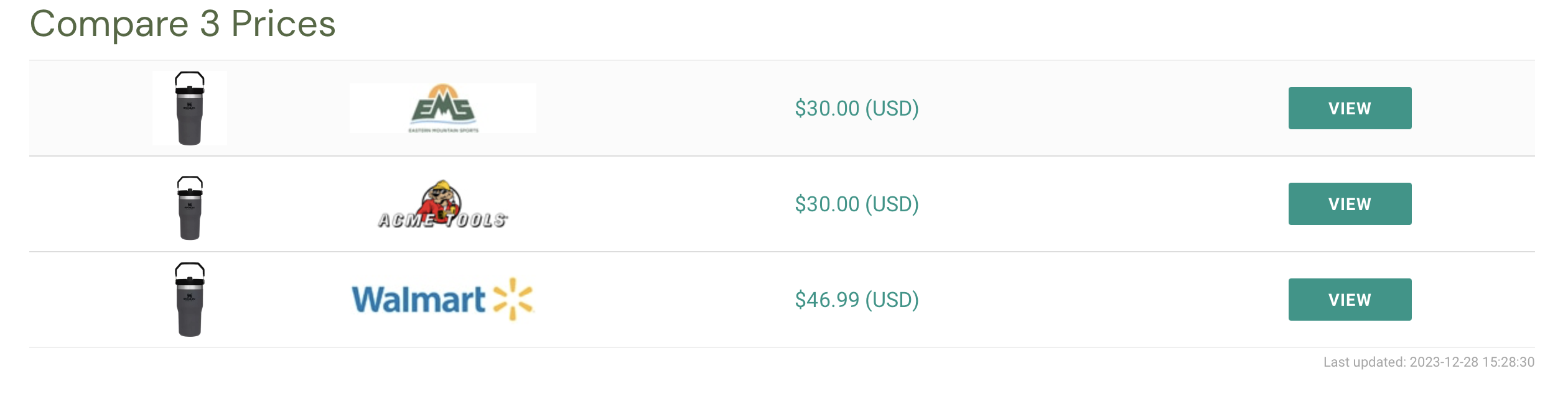The image size is (1568, 394).
Task: Click the Compare 3 Prices heading
Action: (x=182, y=24)
